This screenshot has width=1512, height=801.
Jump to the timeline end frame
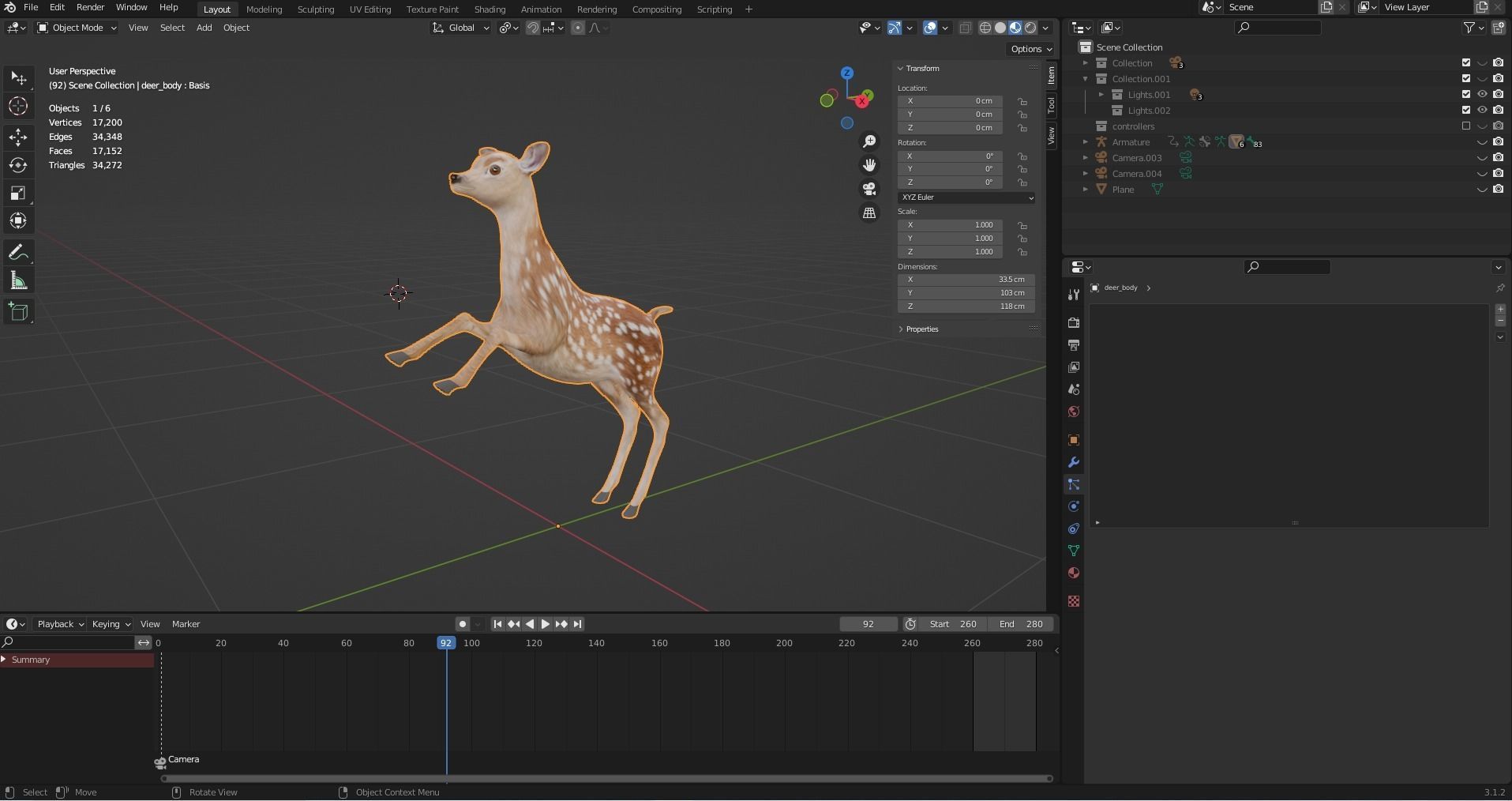(577, 624)
